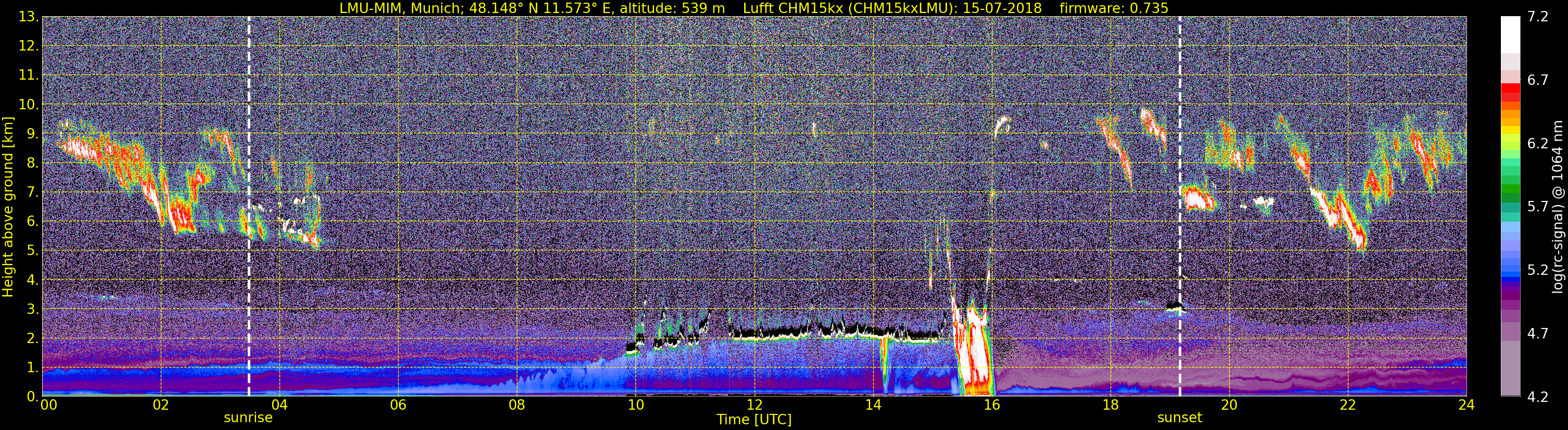The width and height of the screenshot is (1568, 430).
Task: Click the 7.2 colorbar tick value
Action: (1538, 17)
